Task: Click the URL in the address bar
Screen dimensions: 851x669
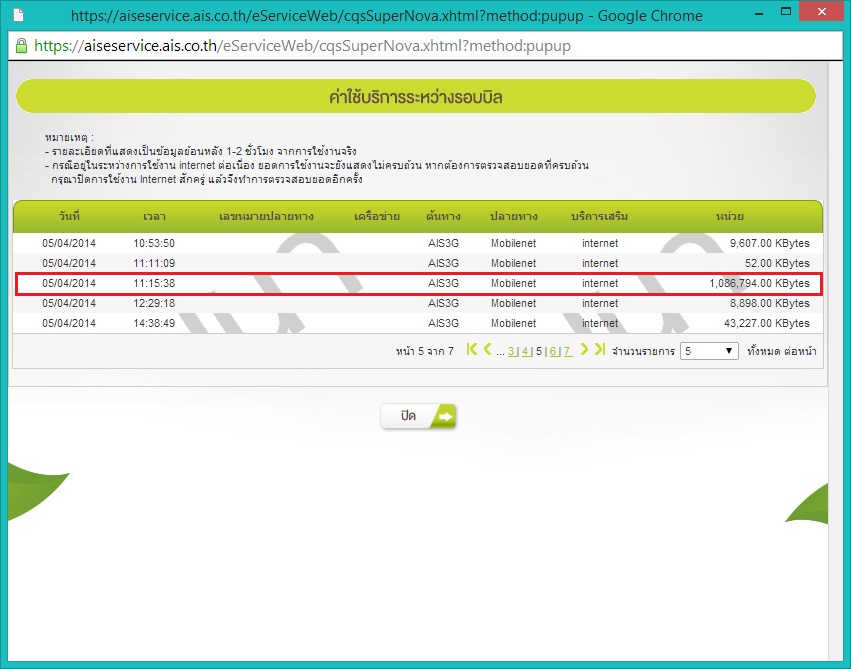Action: [x=302, y=46]
